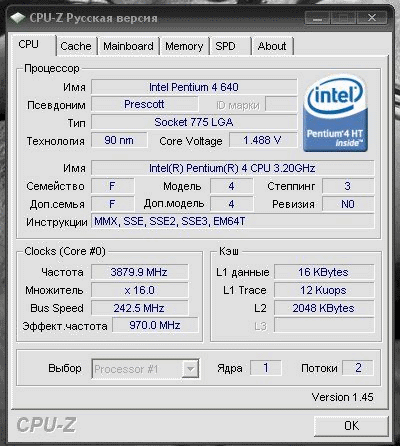The height and width of the screenshot is (446, 400).
Task: Click the Core Voltage 1.488 V field
Action: coord(263,140)
